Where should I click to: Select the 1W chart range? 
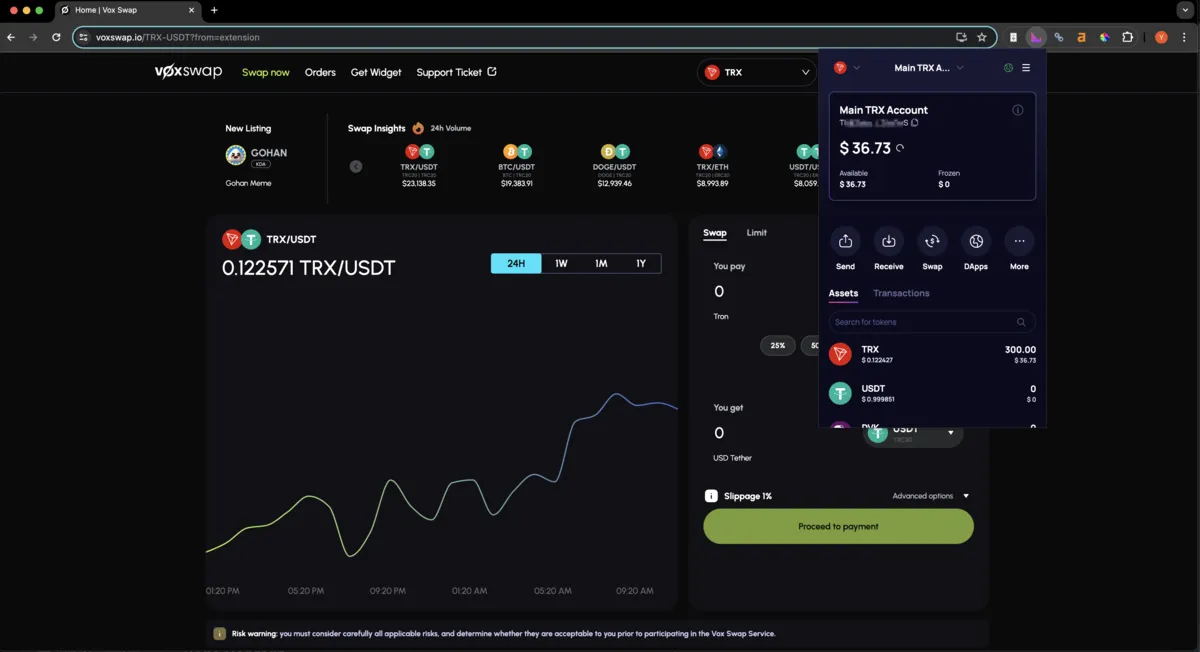(561, 264)
